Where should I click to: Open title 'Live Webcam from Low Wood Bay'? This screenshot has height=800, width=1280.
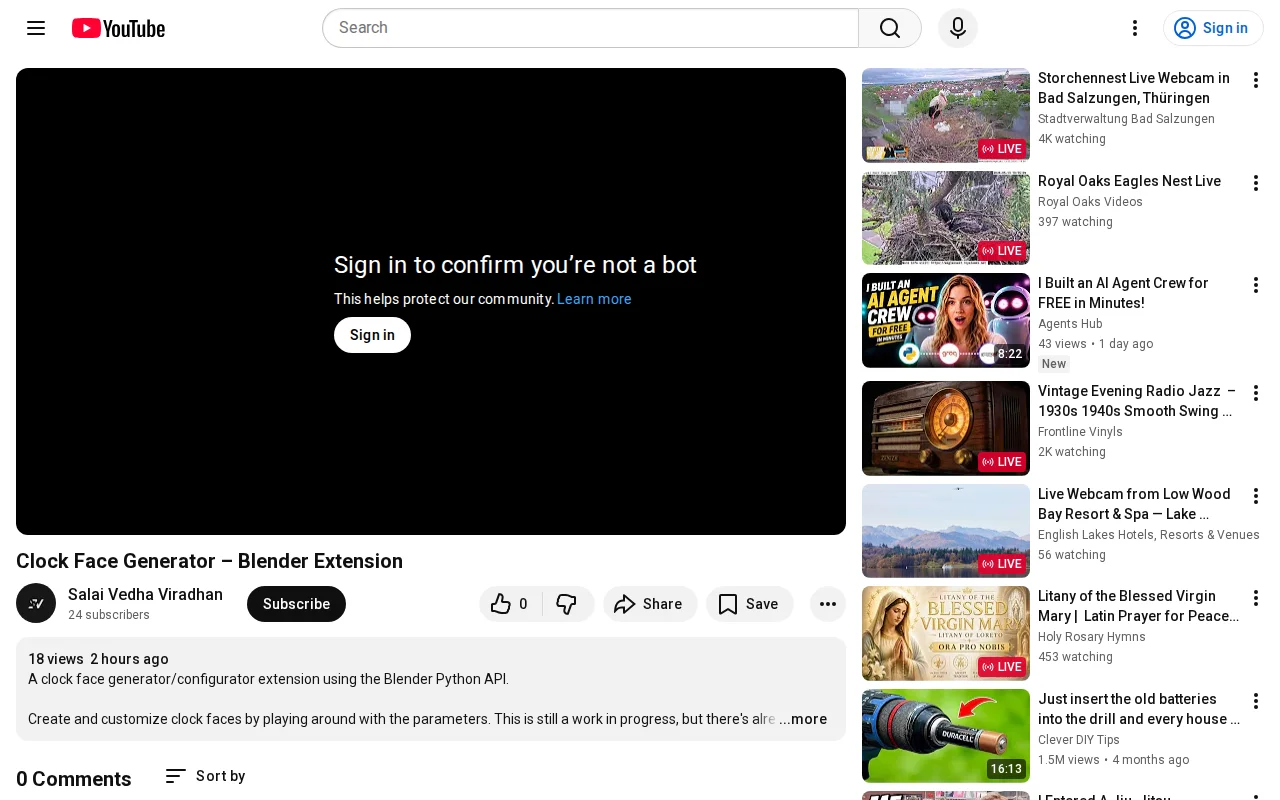coord(1134,504)
